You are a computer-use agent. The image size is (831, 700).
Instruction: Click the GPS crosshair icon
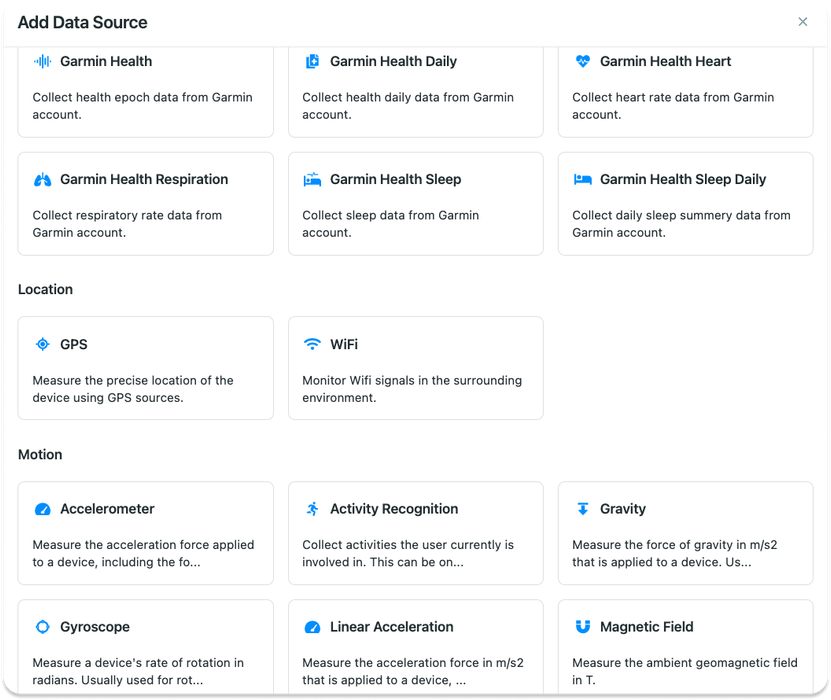[x=42, y=344]
